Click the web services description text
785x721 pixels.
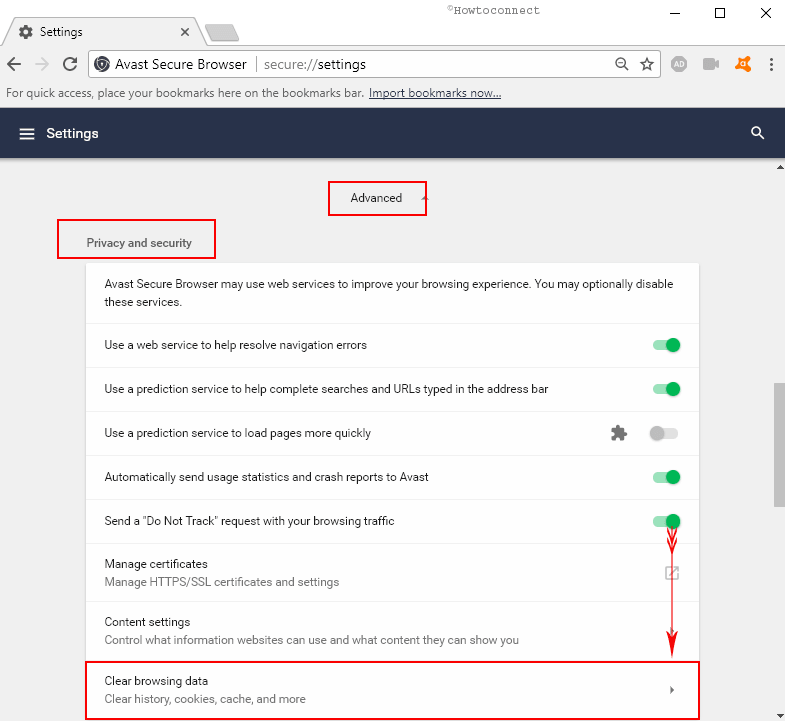click(x=388, y=293)
